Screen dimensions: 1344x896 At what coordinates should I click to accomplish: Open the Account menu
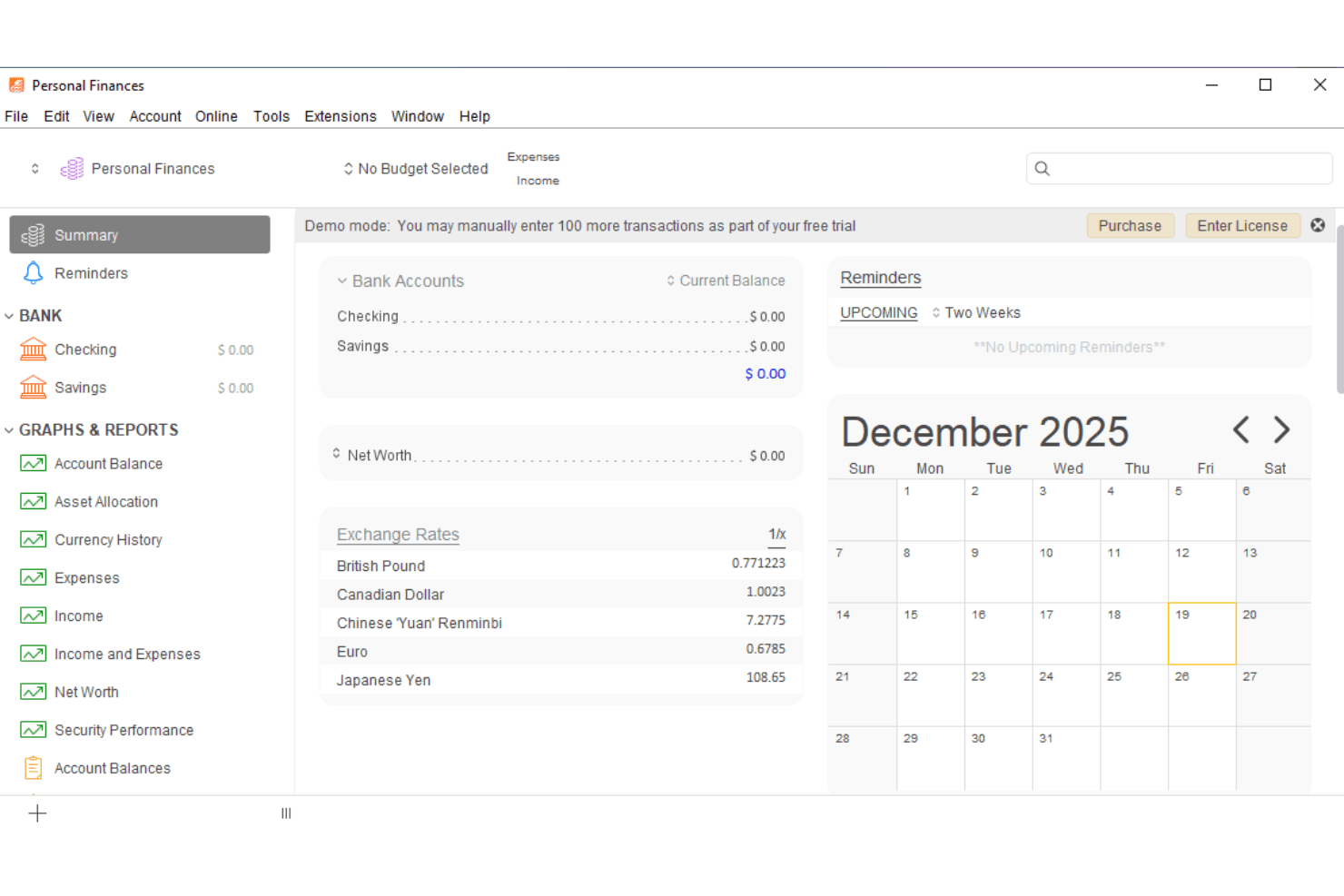155,116
